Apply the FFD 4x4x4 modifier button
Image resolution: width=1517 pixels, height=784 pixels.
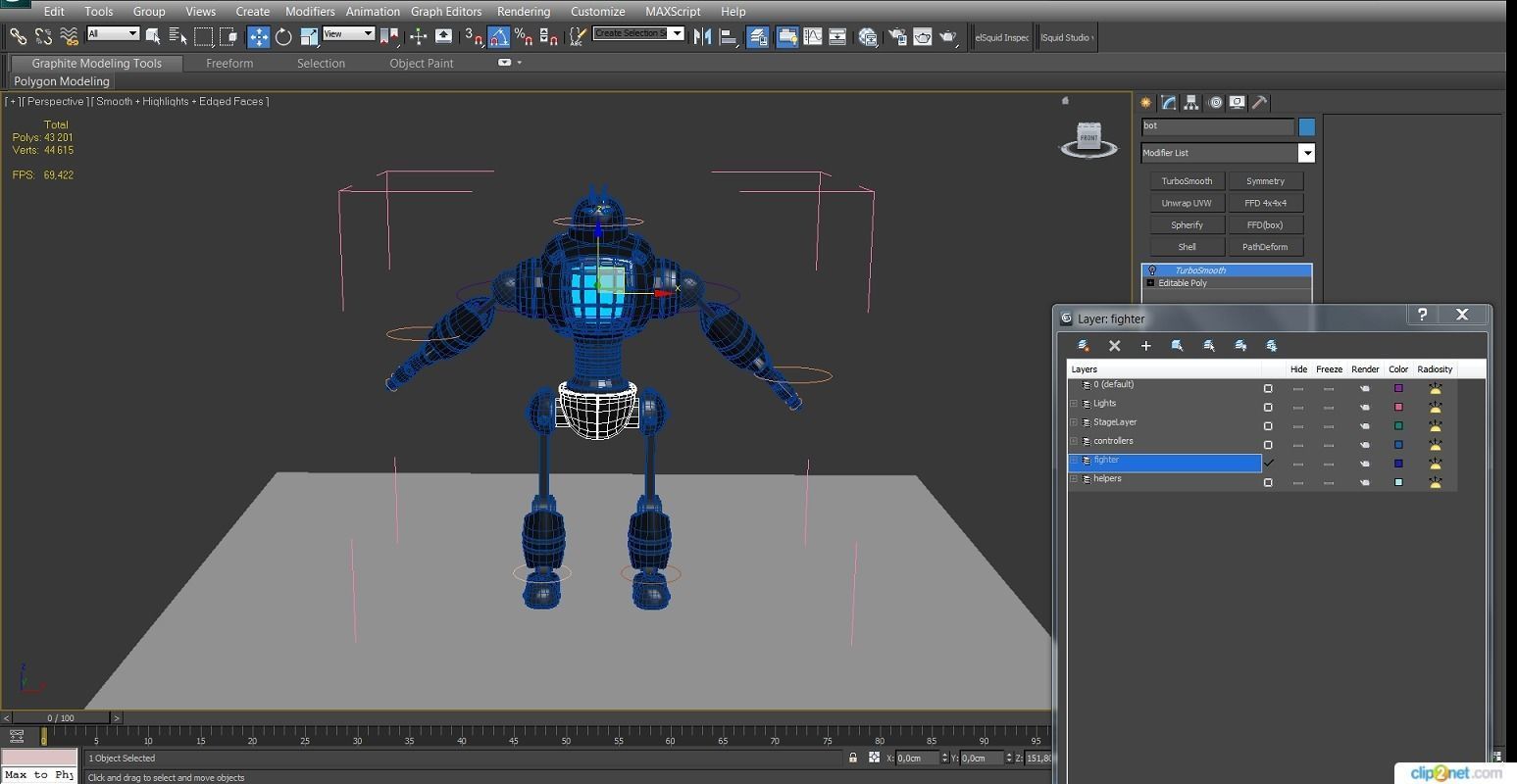(x=1265, y=203)
